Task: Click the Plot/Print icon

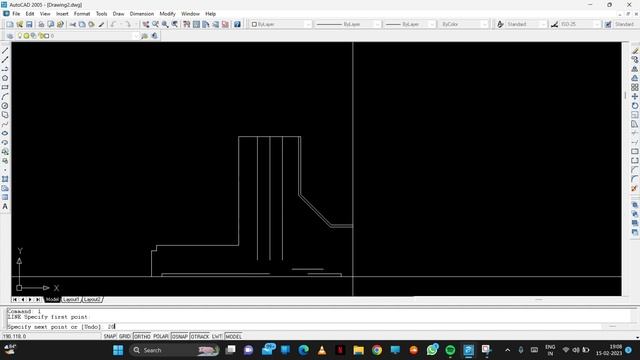Action: (41, 24)
